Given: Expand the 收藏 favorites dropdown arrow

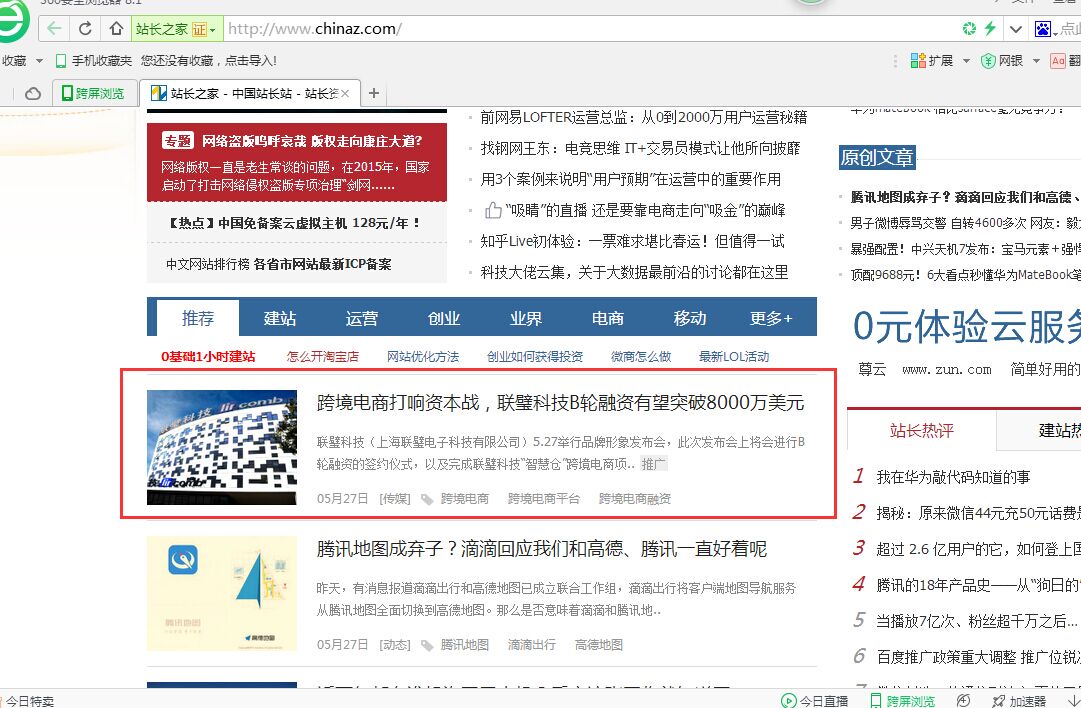Looking at the screenshot, I should click(x=39, y=61).
